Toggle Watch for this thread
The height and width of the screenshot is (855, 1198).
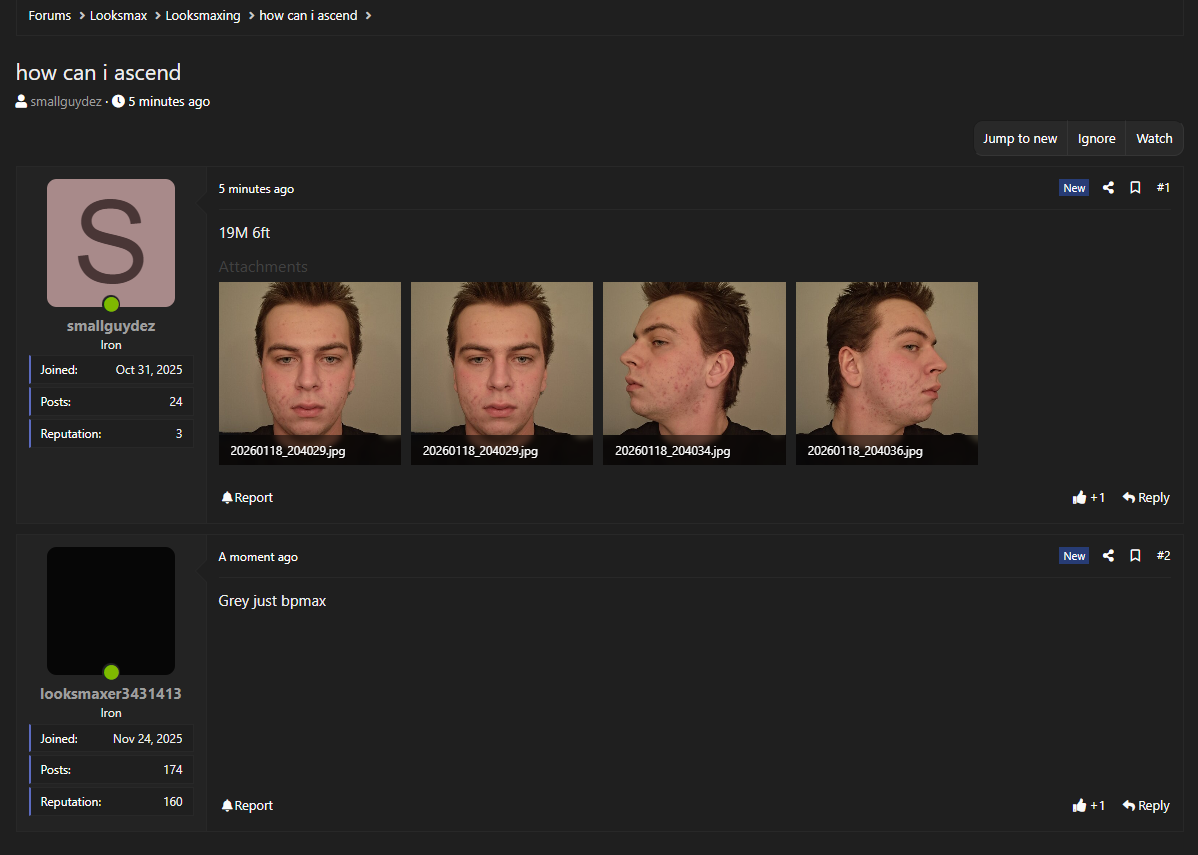tap(1154, 139)
